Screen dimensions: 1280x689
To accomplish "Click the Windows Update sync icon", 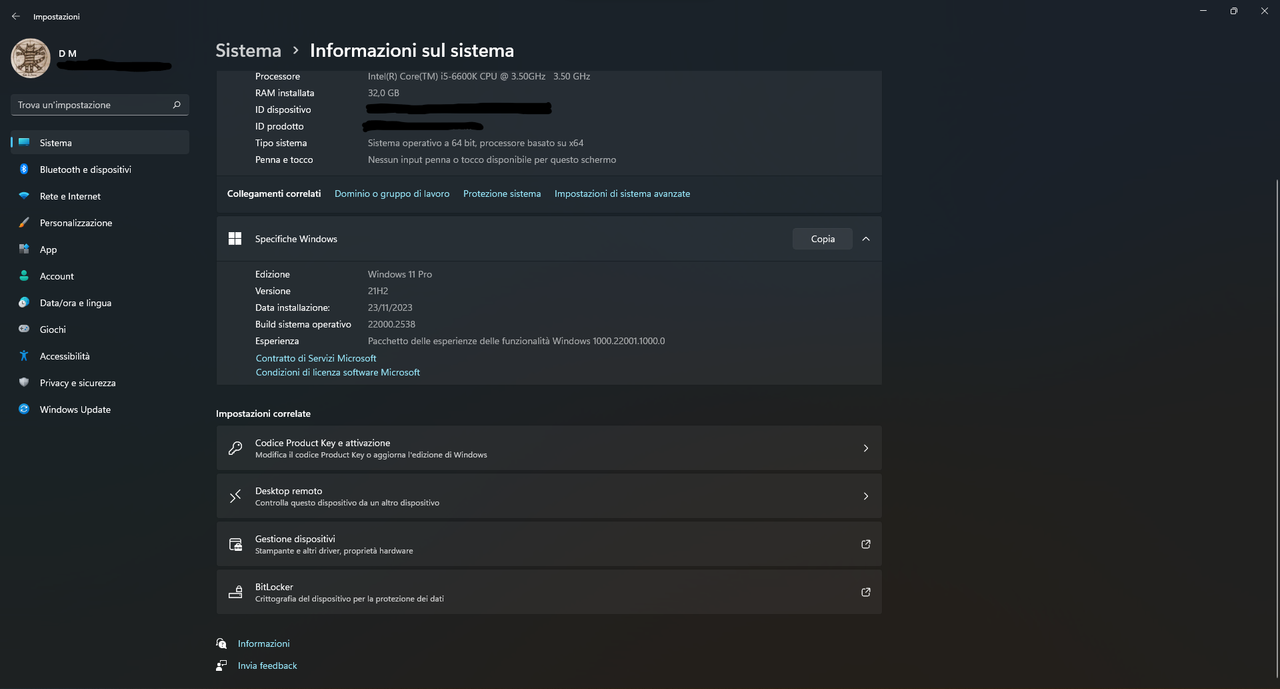I will 24,409.
